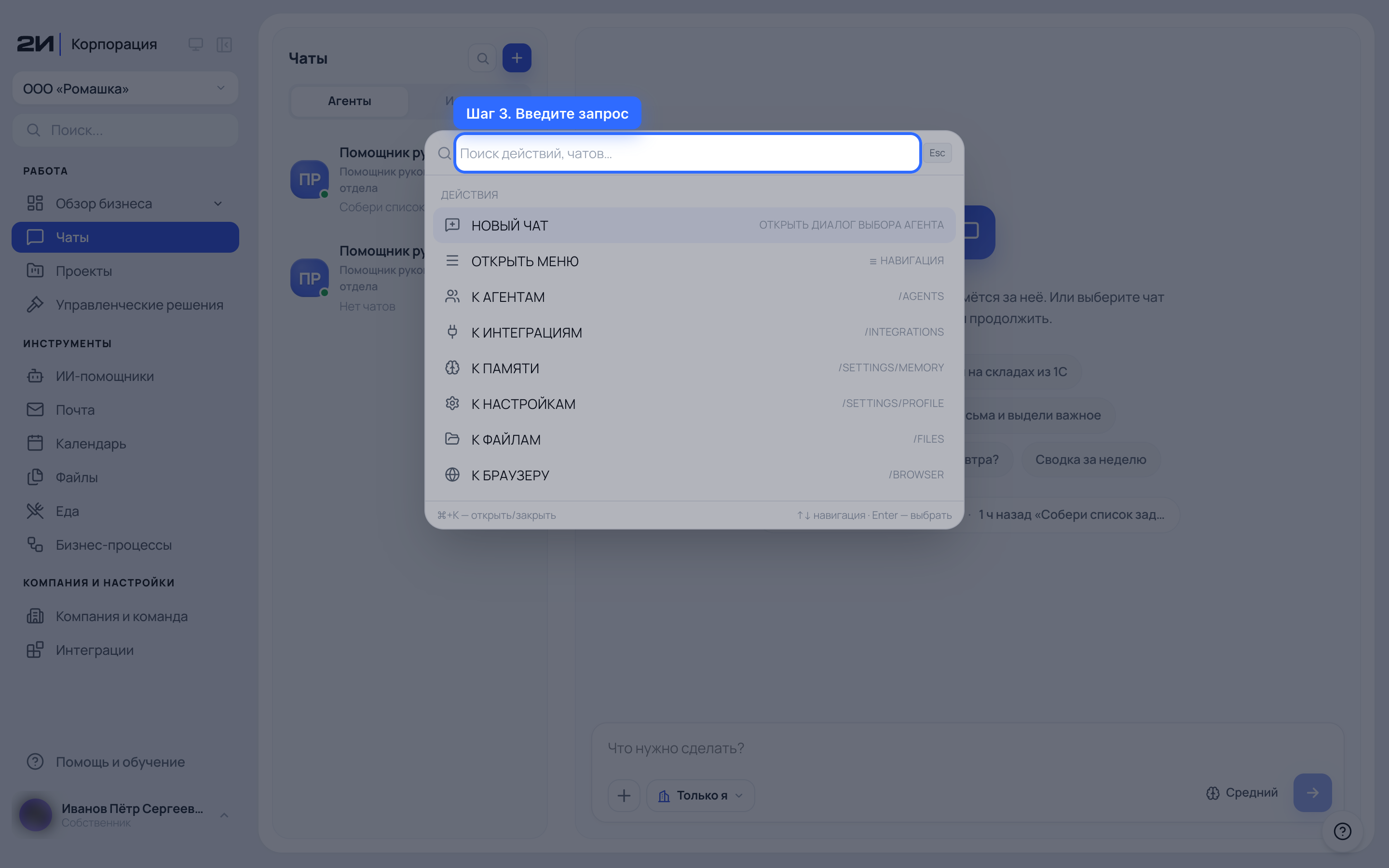Image resolution: width=1389 pixels, height=868 pixels.
Task: Expand the Иванов Пётр Сергеевич user menu
Action: pos(125,814)
